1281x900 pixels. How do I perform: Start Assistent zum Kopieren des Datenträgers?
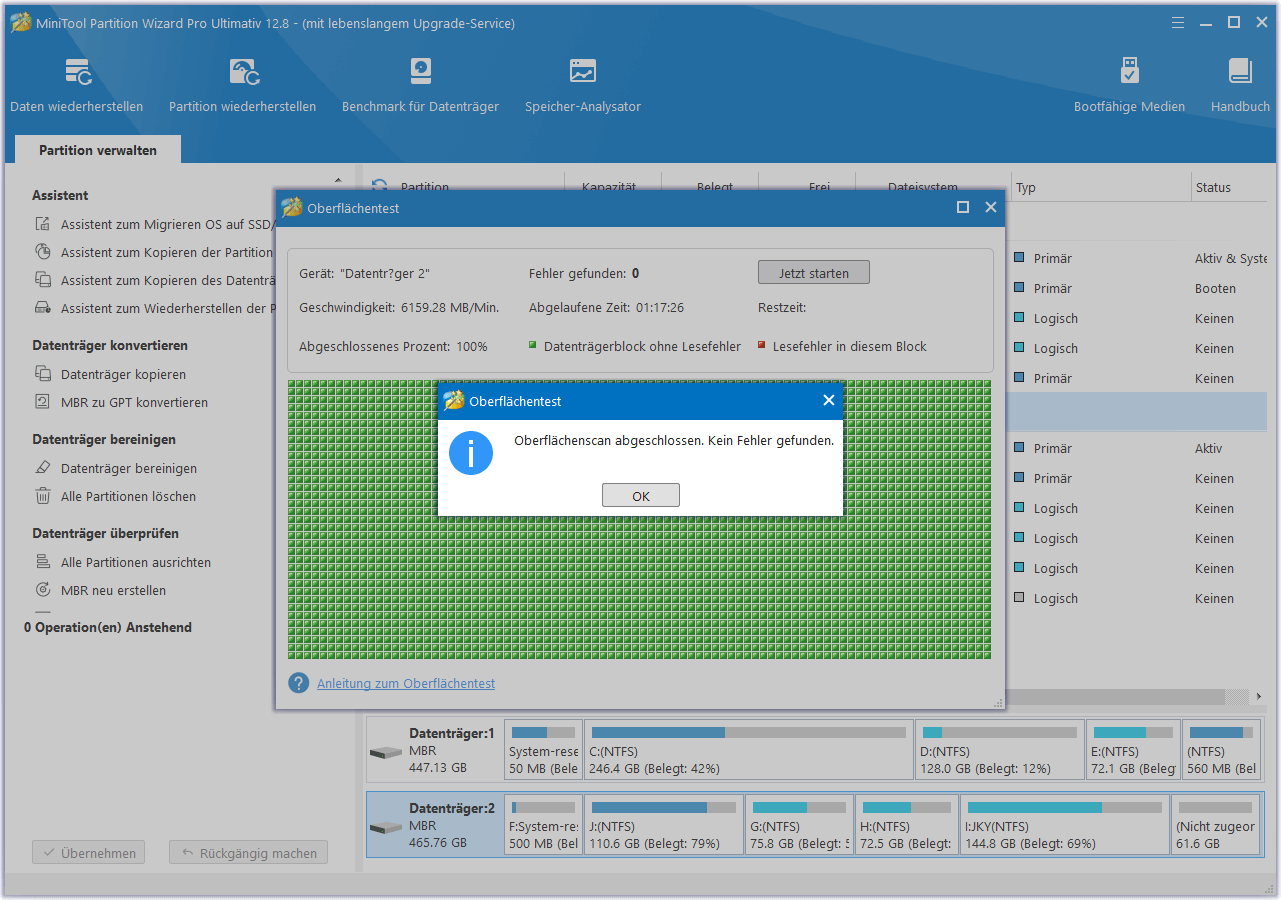click(154, 281)
